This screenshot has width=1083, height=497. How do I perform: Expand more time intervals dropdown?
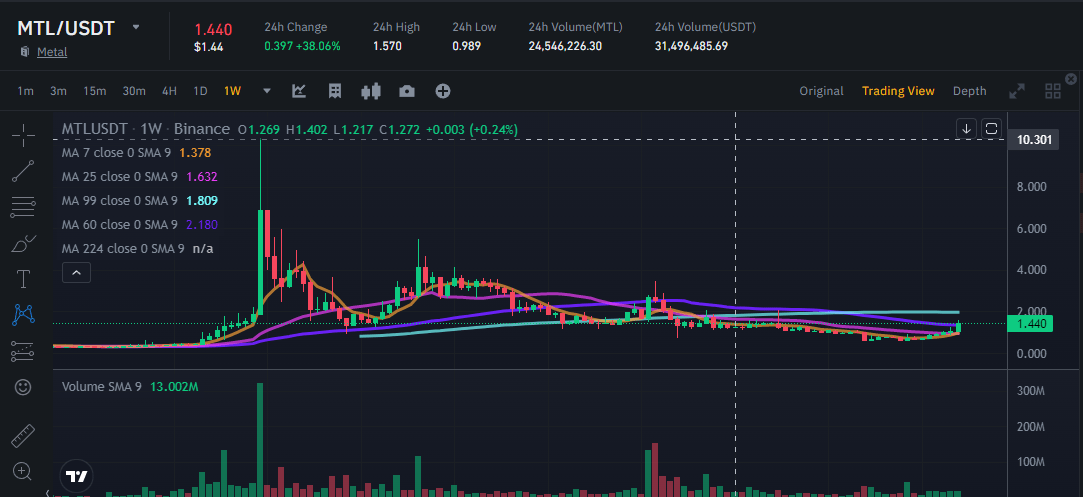(267, 91)
